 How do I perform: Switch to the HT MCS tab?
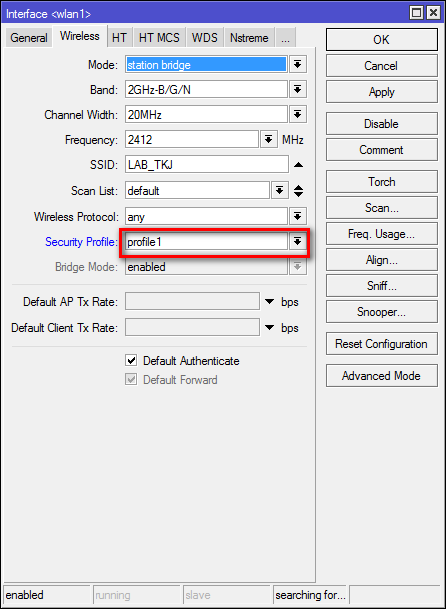[x=159, y=38]
